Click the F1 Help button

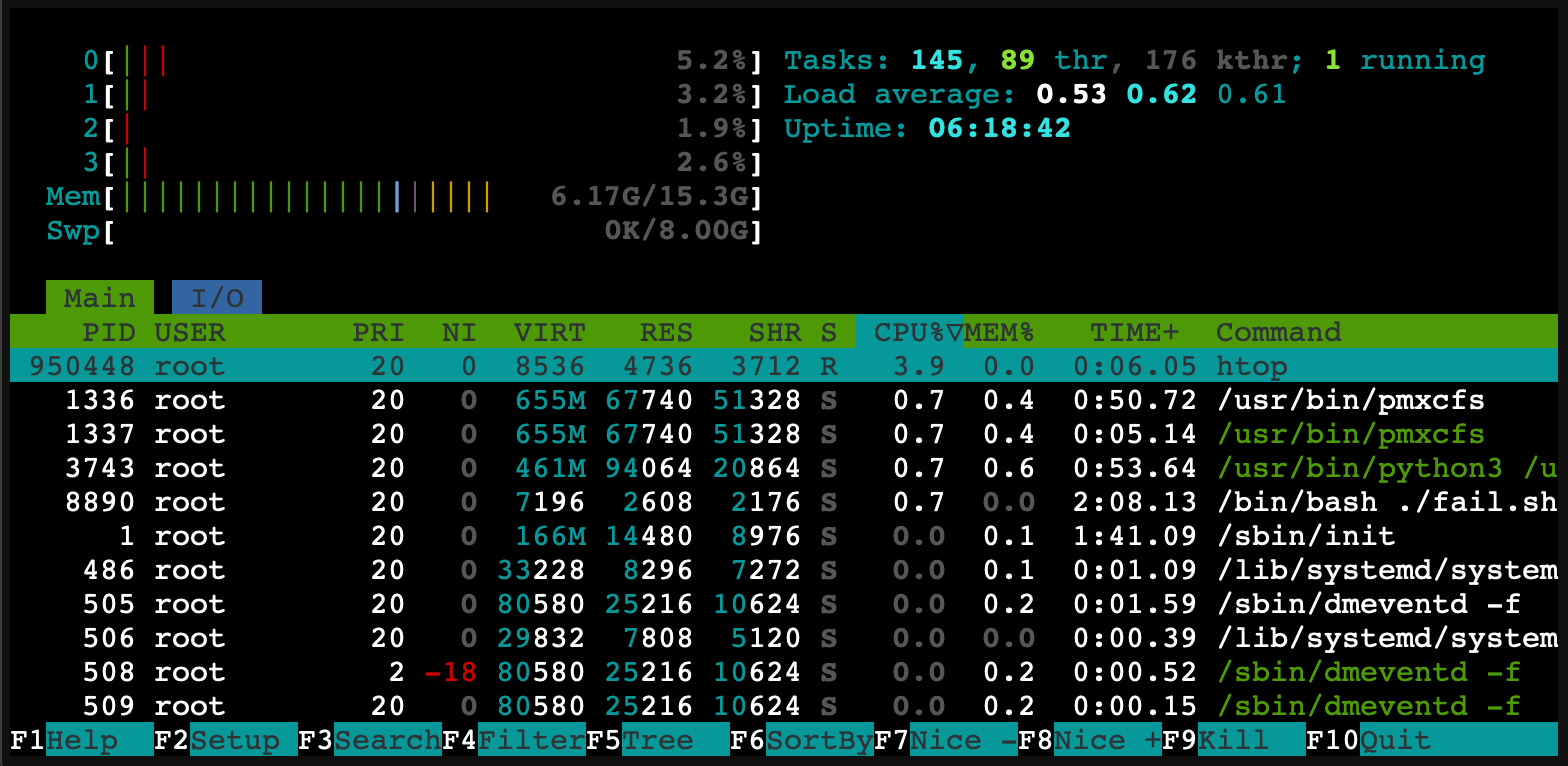coord(82,741)
